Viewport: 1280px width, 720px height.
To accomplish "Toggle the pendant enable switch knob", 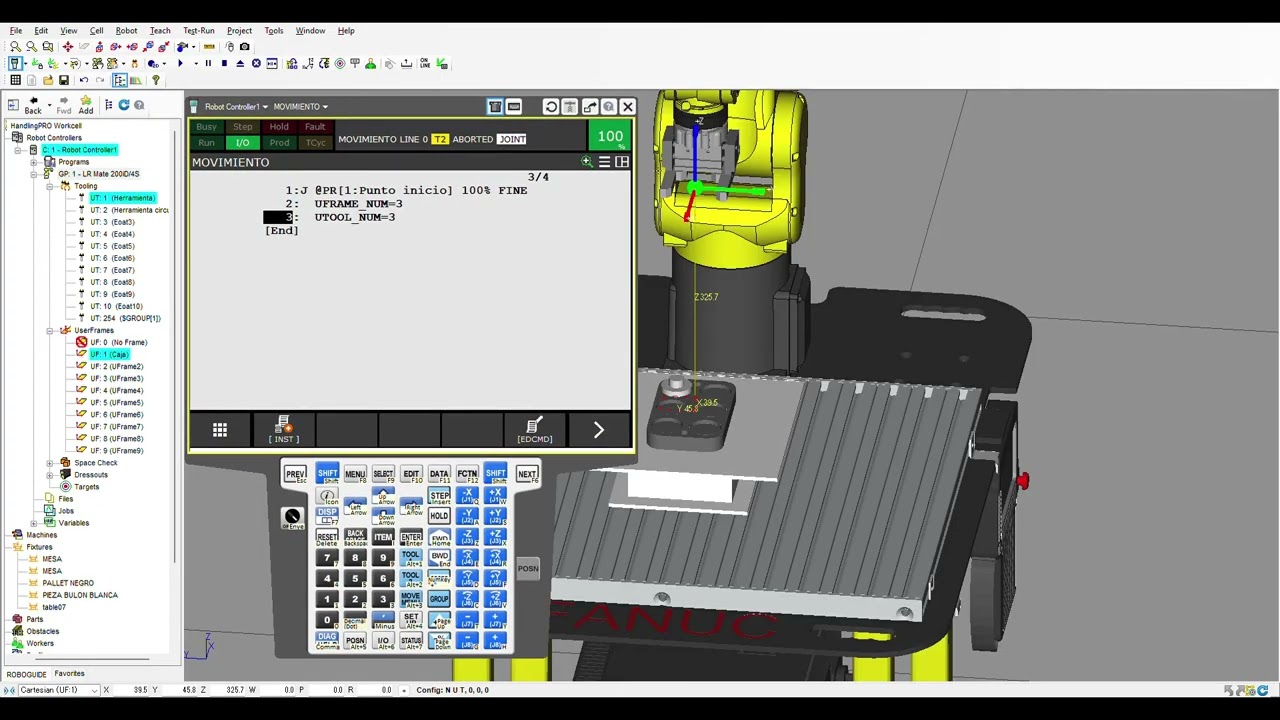I will pyautogui.click(x=292, y=517).
